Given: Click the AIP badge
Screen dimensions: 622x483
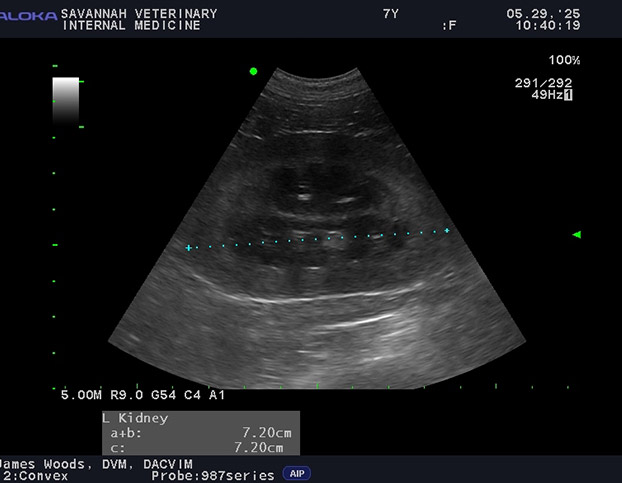Looking at the screenshot, I should [297, 473].
